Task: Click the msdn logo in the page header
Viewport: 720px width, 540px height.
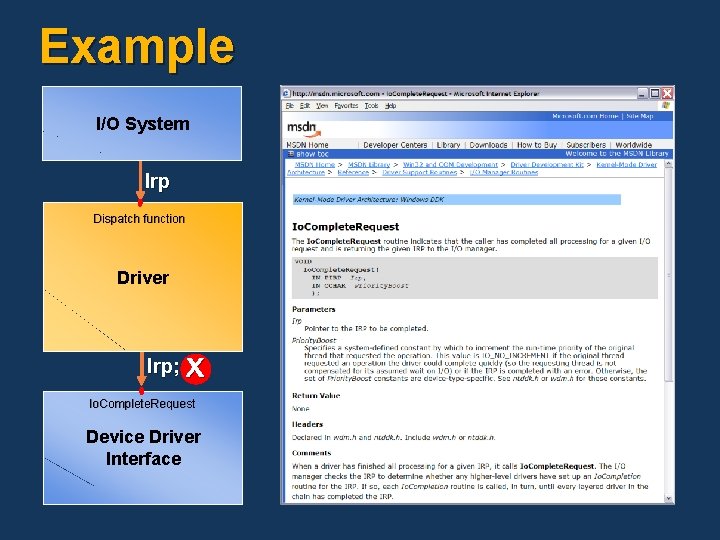Action: coord(303,129)
